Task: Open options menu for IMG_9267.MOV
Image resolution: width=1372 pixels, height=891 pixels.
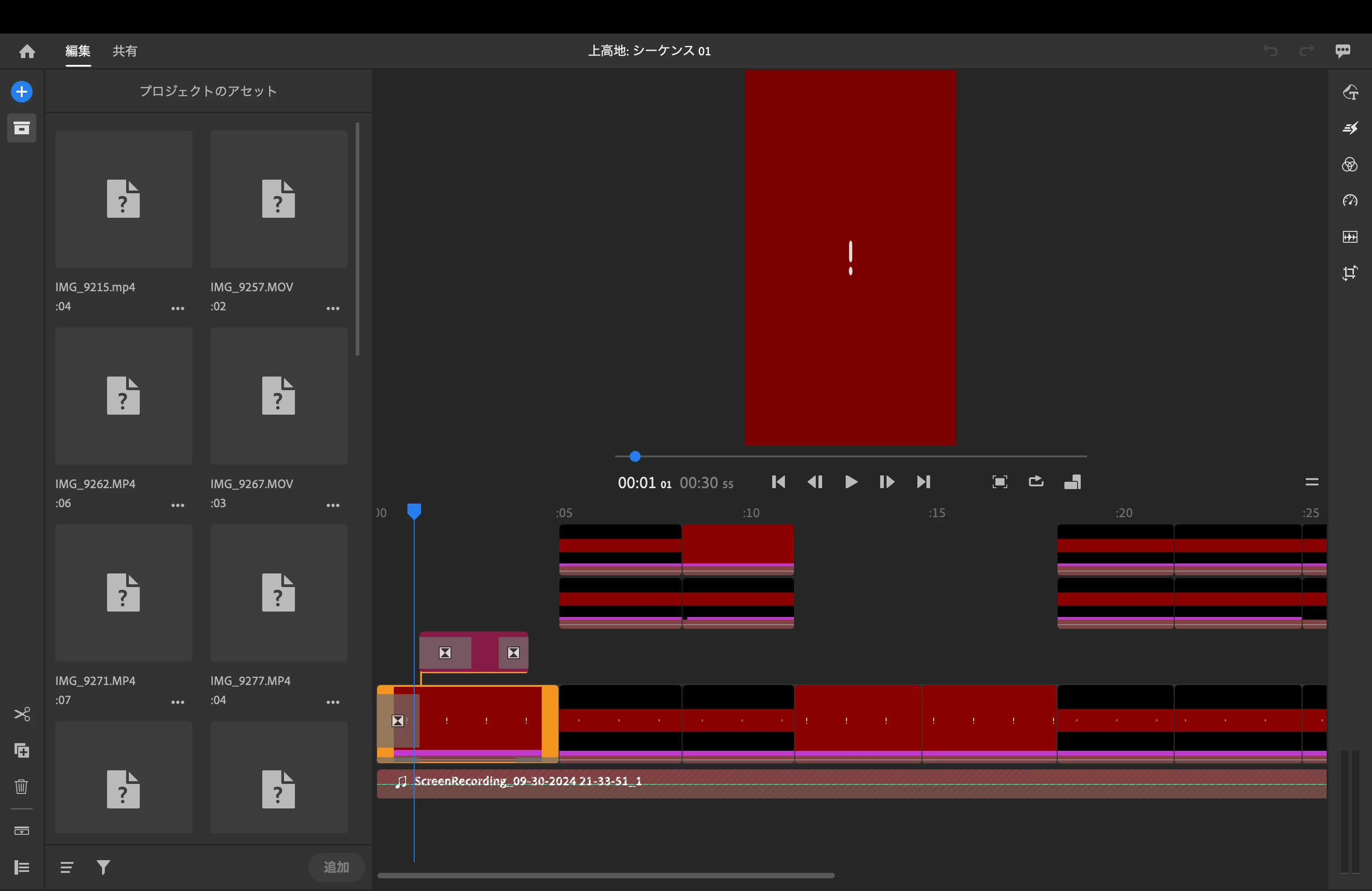Action: tap(333, 505)
